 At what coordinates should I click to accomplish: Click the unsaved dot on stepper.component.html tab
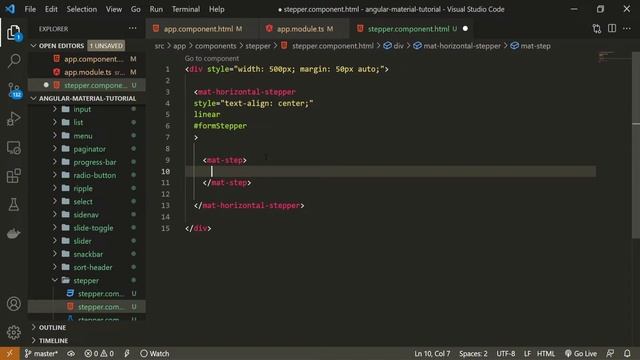[x=465, y=29]
